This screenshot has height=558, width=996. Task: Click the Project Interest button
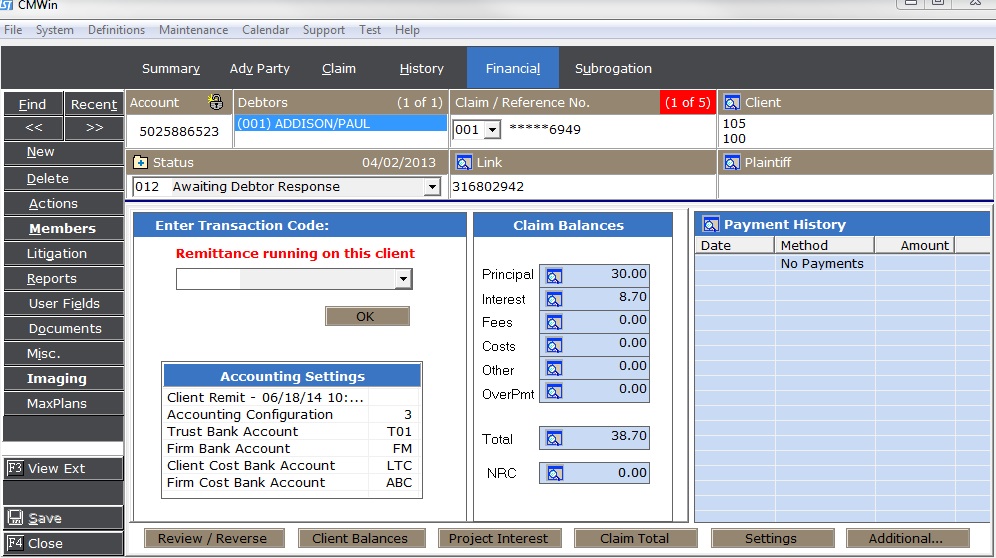coord(498,538)
